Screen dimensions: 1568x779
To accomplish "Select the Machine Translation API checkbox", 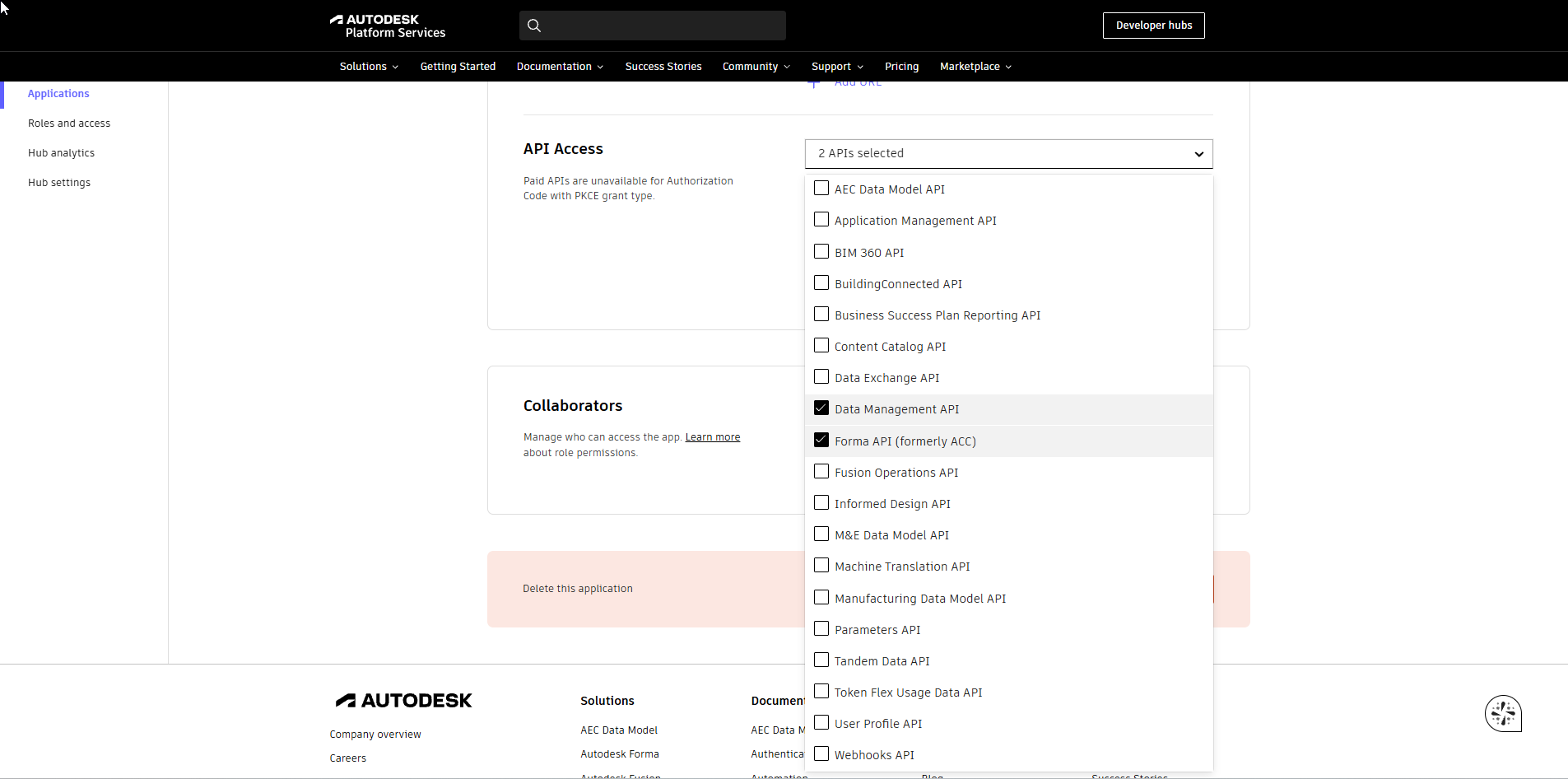I will [821, 566].
